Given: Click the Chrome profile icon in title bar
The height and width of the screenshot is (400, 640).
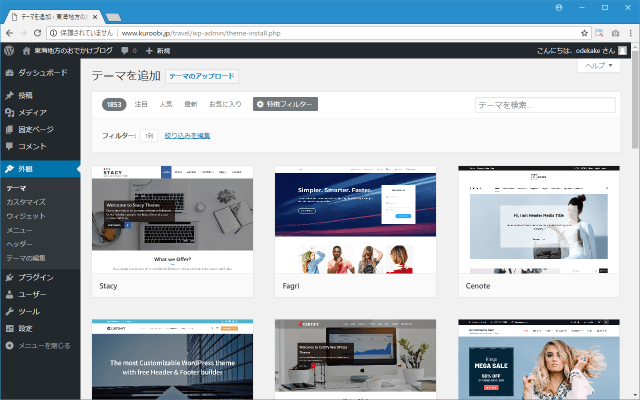Looking at the screenshot, I should [559, 7].
